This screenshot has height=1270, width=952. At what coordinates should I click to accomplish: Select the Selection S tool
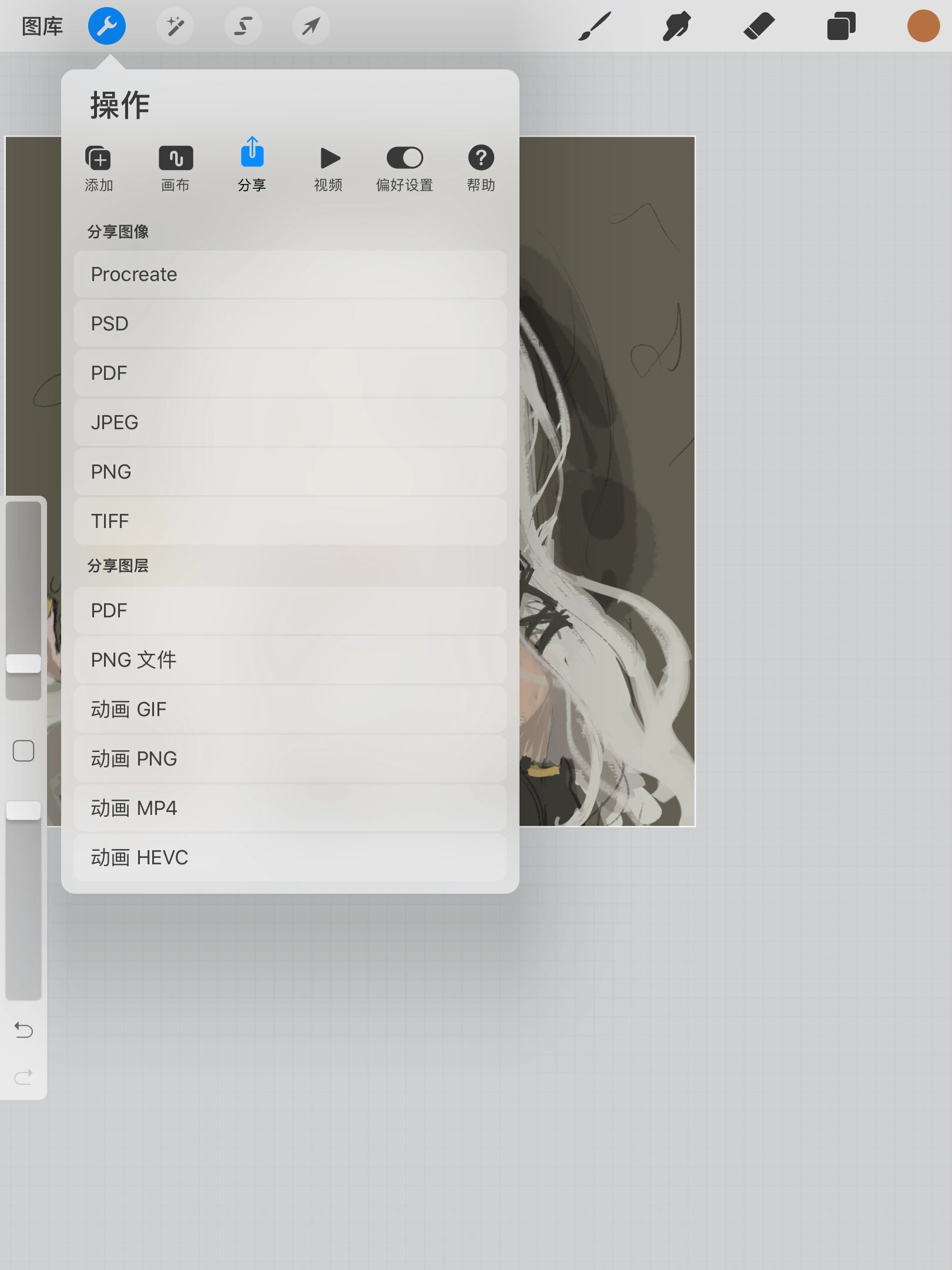[x=243, y=26]
